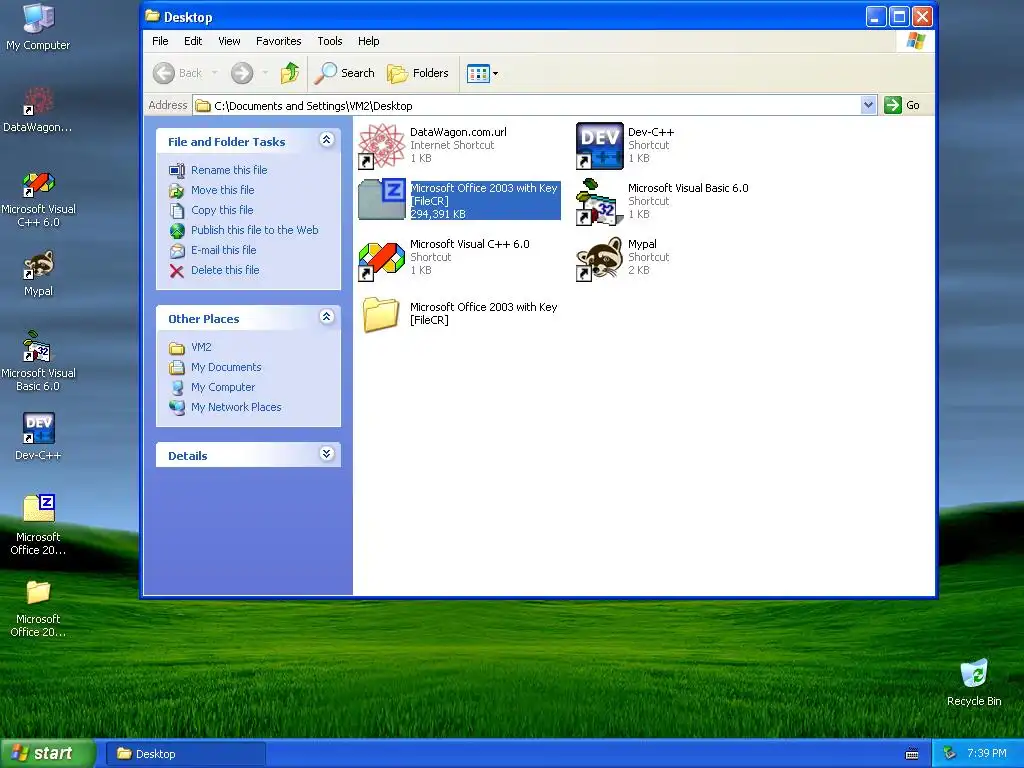Click the Up one level toolbar icon

point(289,72)
